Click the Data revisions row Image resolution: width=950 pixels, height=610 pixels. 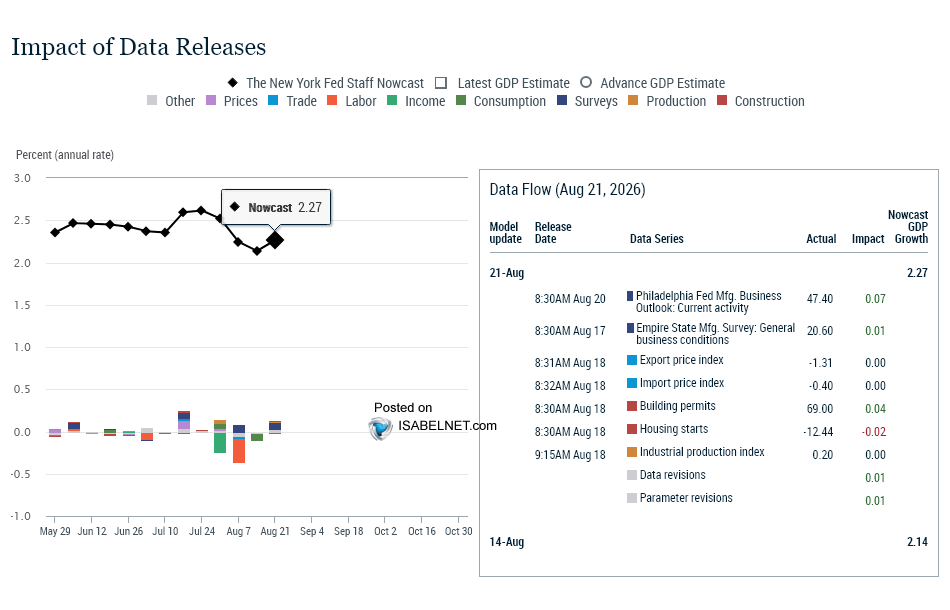coord(709,477)
